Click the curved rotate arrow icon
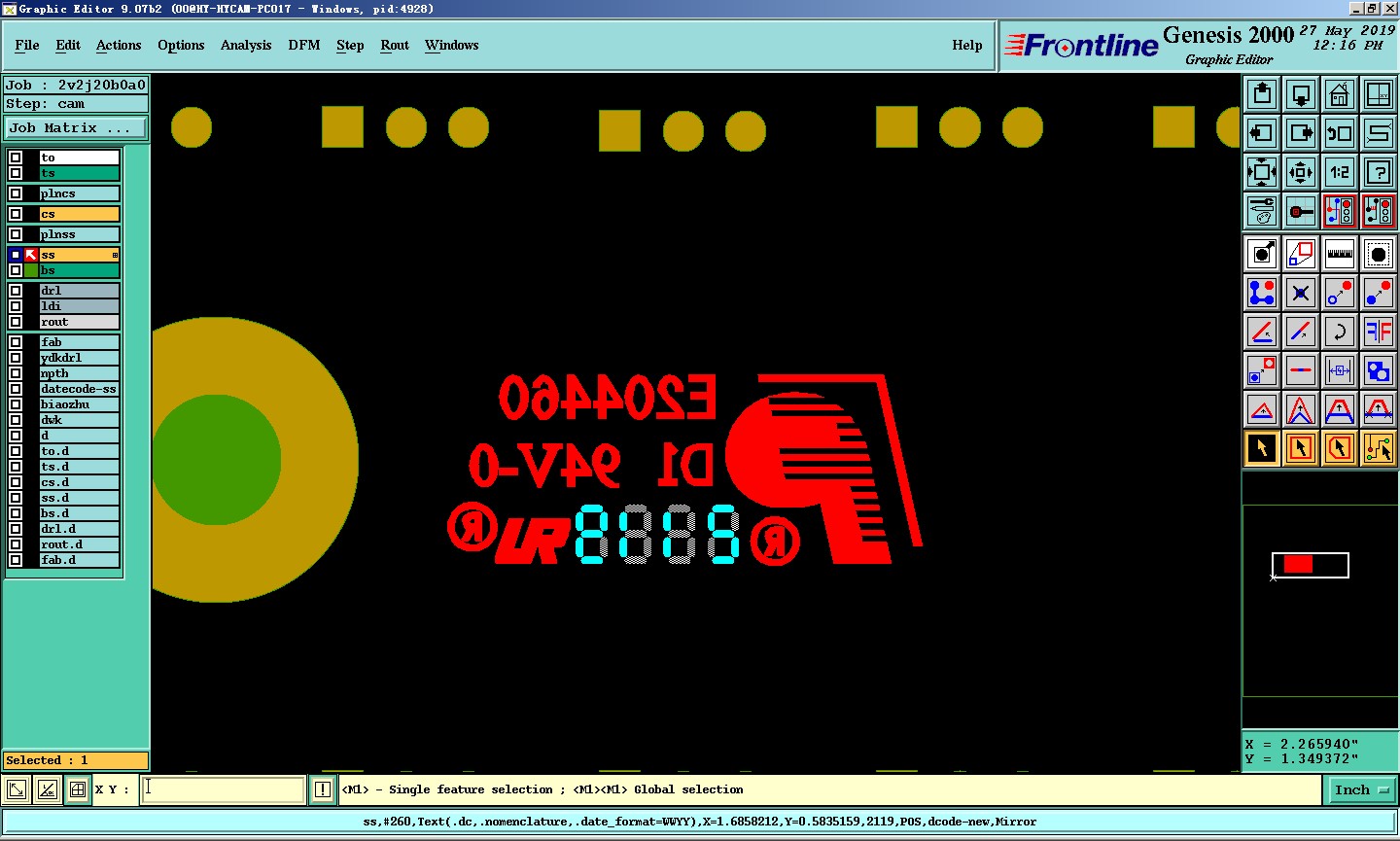Viewport: 1400px width, 841px height. click(x=1340, y=332)
